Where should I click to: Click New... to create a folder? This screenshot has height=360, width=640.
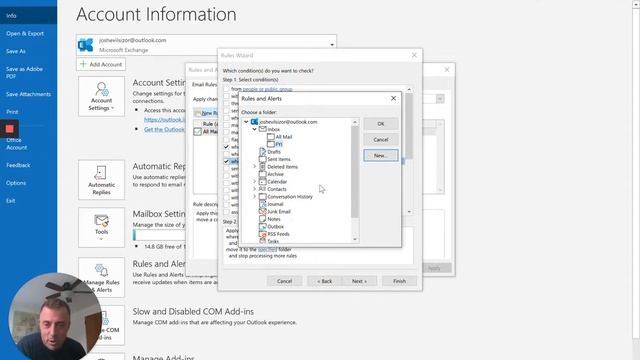click(x=380, y=155)
